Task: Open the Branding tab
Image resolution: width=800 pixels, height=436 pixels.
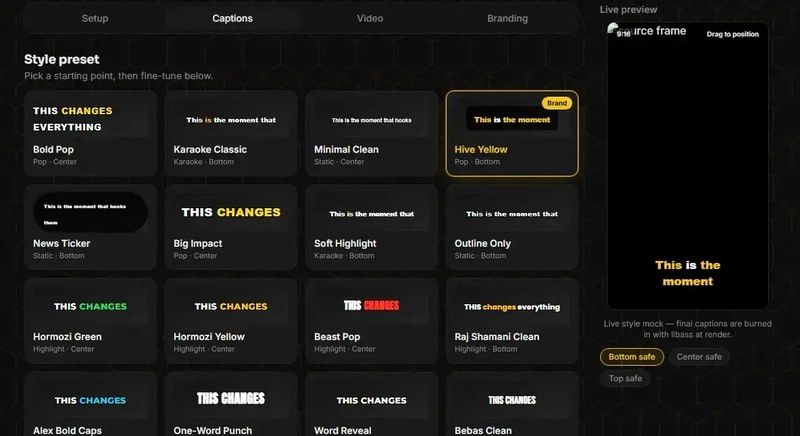Action: click(507, 18)
